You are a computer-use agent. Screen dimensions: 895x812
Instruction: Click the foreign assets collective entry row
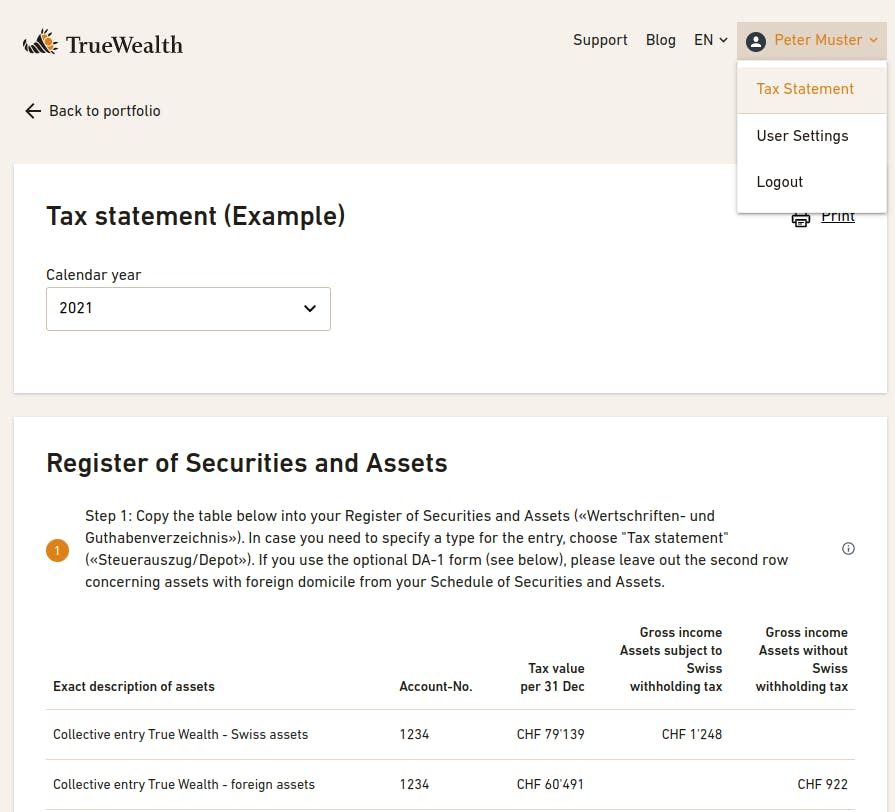(450, 785)
